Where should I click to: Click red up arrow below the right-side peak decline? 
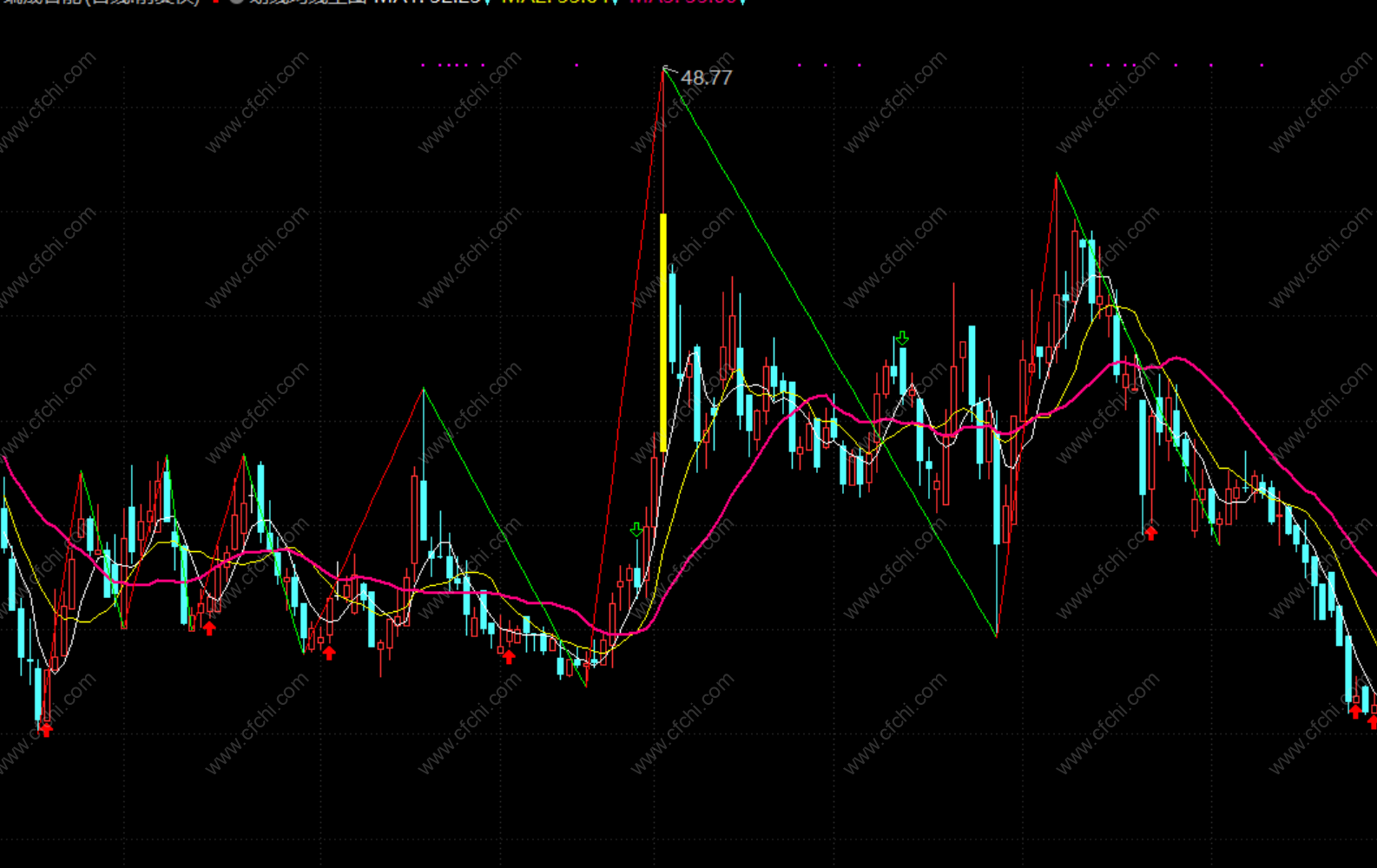click(1151, 533)
